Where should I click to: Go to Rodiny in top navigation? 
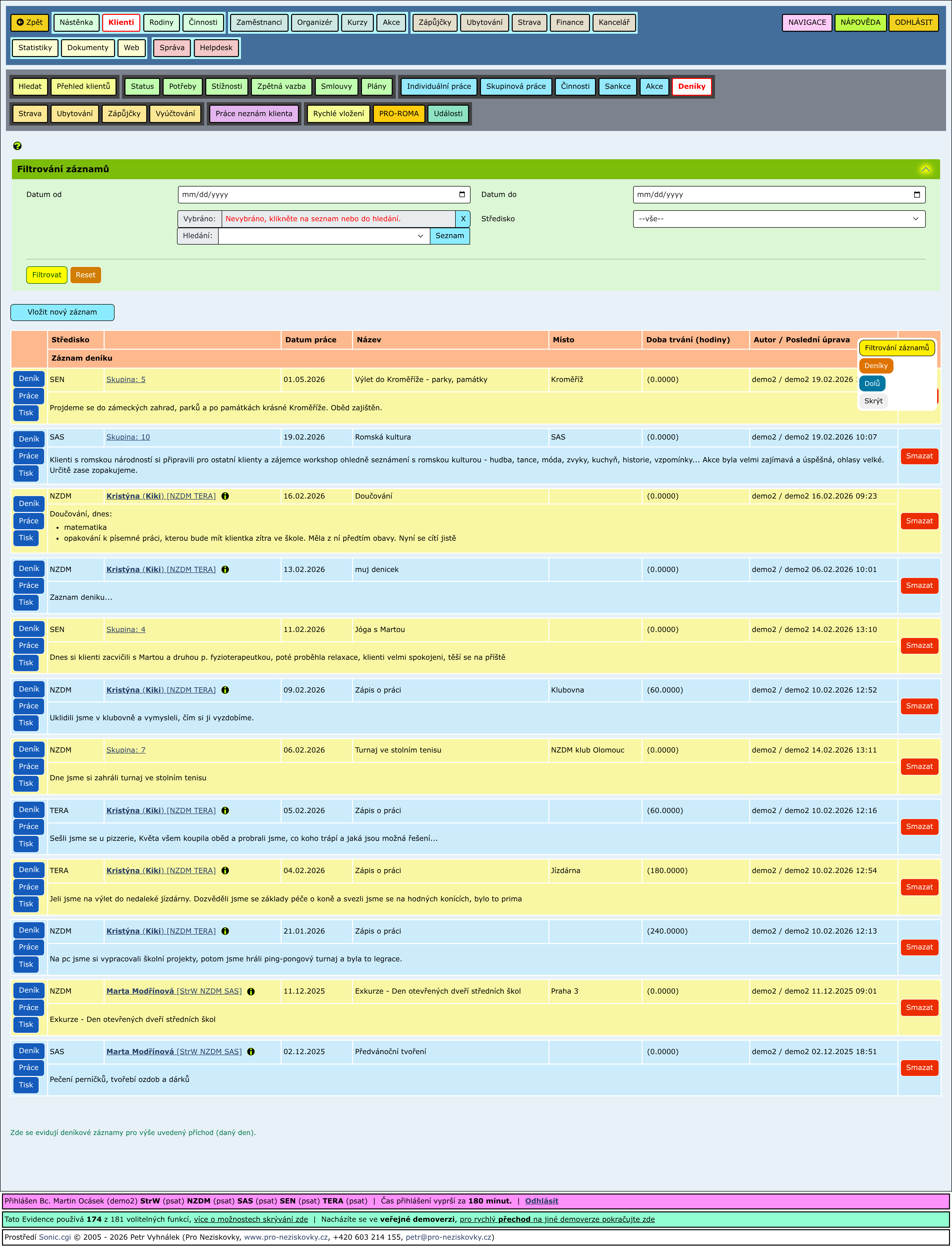tap(161, 23)
